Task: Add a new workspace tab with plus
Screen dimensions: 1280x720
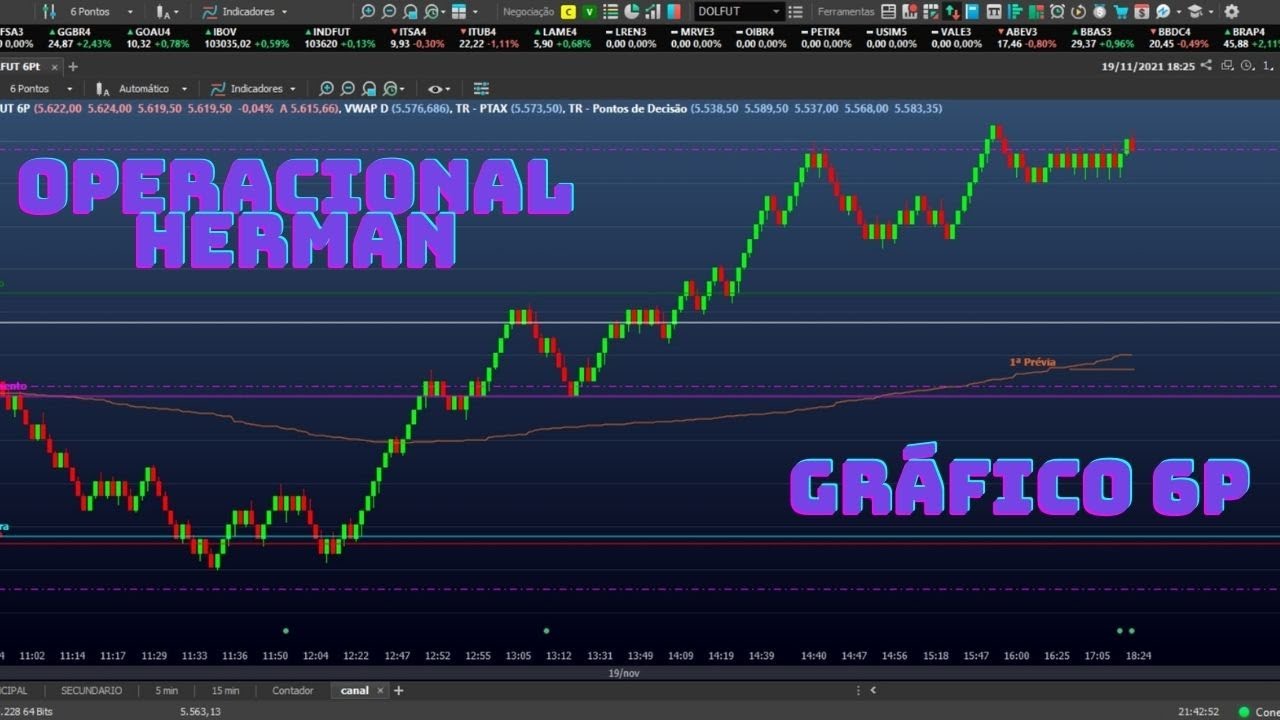Action: click(x=399, y=690)
